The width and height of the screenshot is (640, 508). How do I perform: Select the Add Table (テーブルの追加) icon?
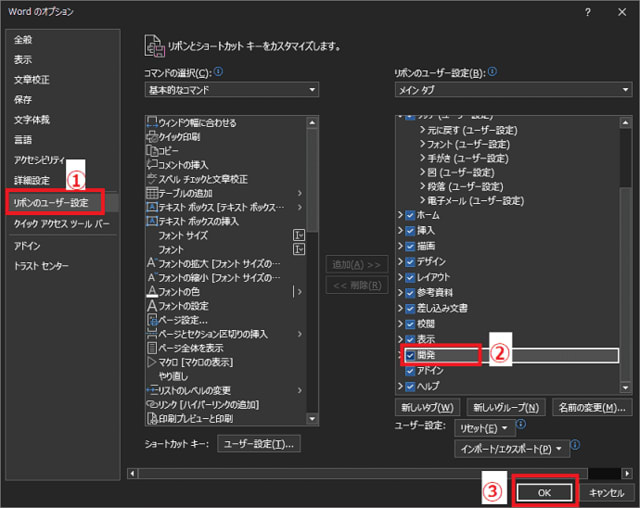[x=152, y=192]
